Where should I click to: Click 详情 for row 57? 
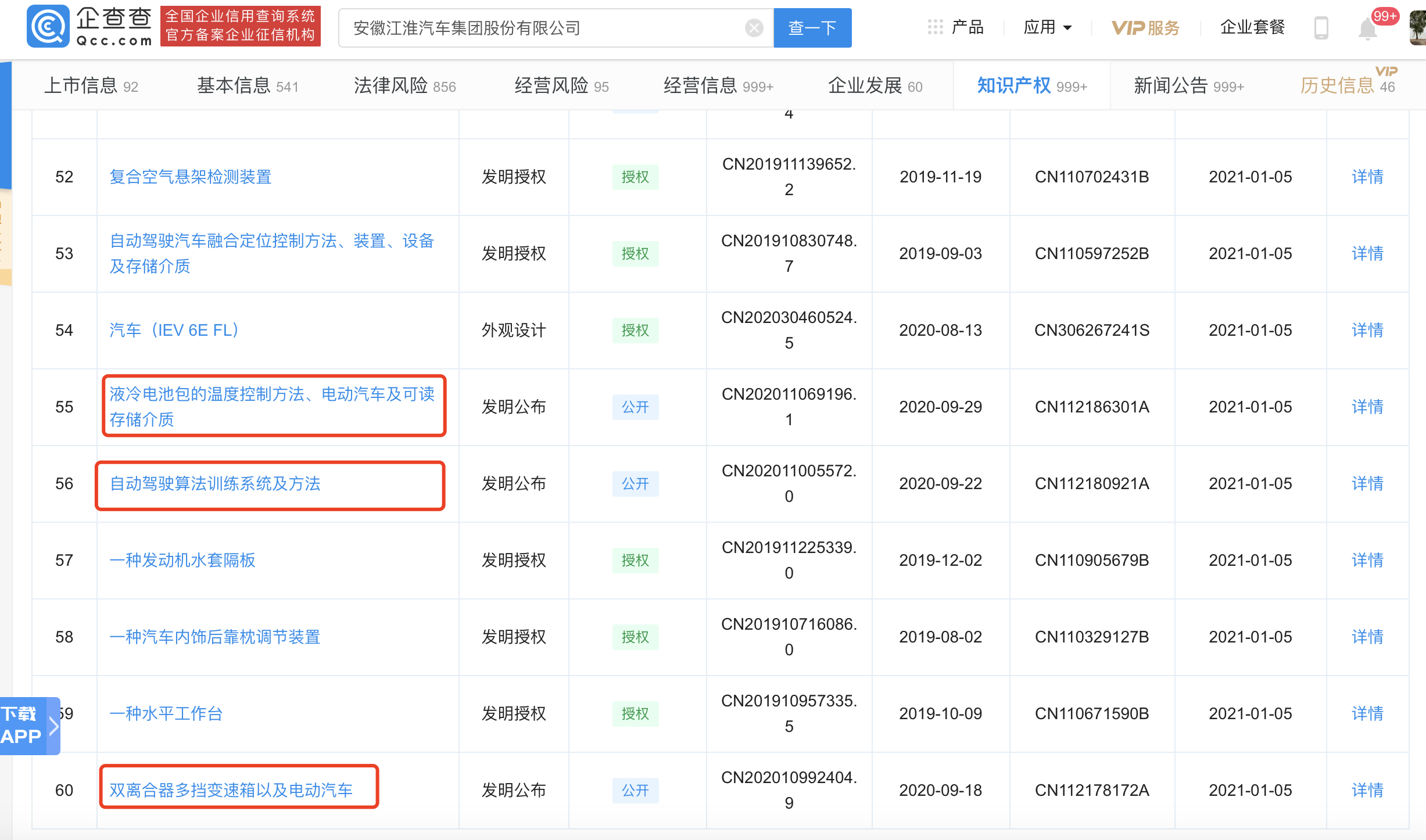click(1367, 560)
